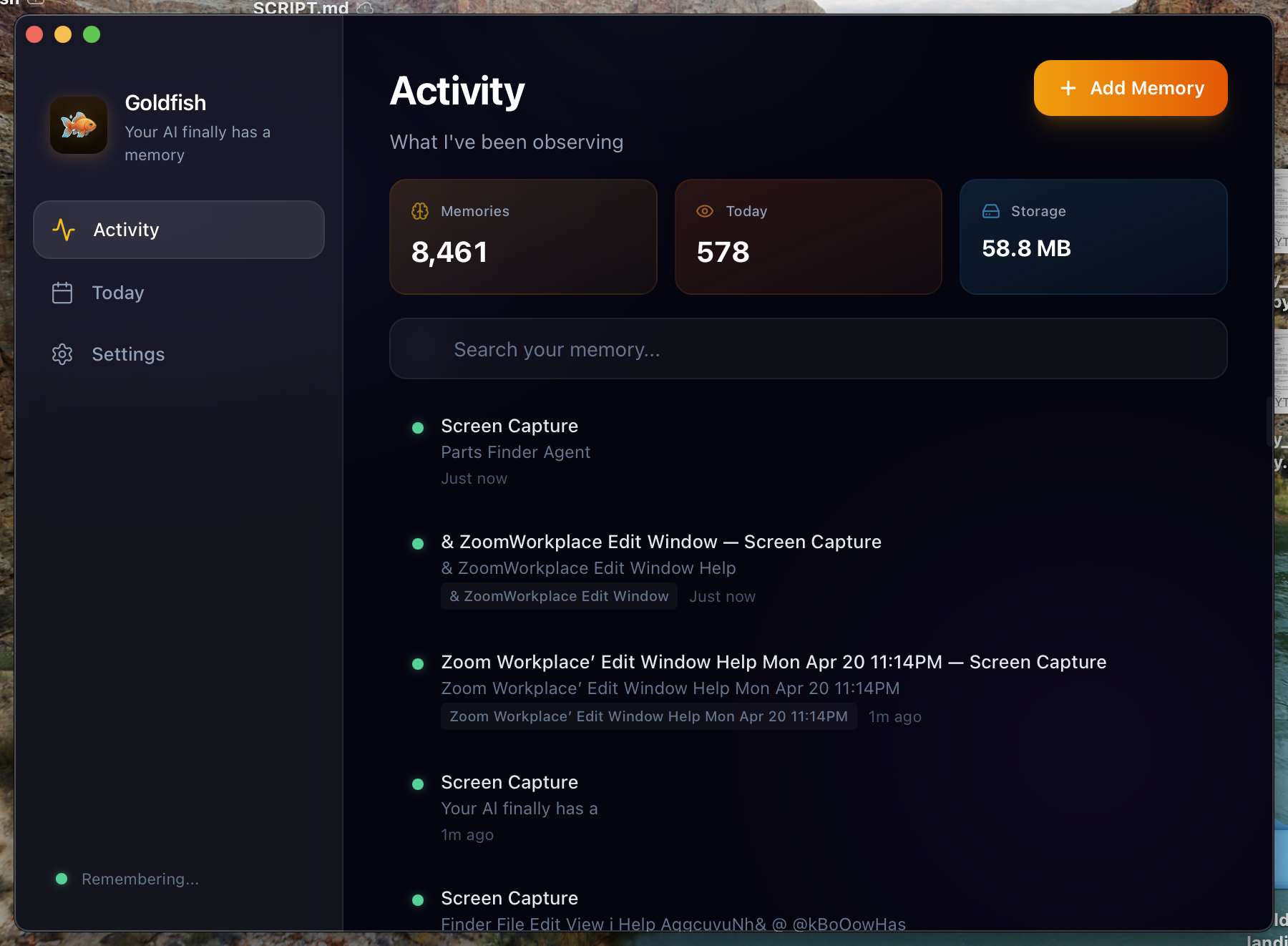Viewport: 1288px width, 946px height.
Task: Focus the Search your memory field
Action: pyautogui.click(x=809, y=348)
